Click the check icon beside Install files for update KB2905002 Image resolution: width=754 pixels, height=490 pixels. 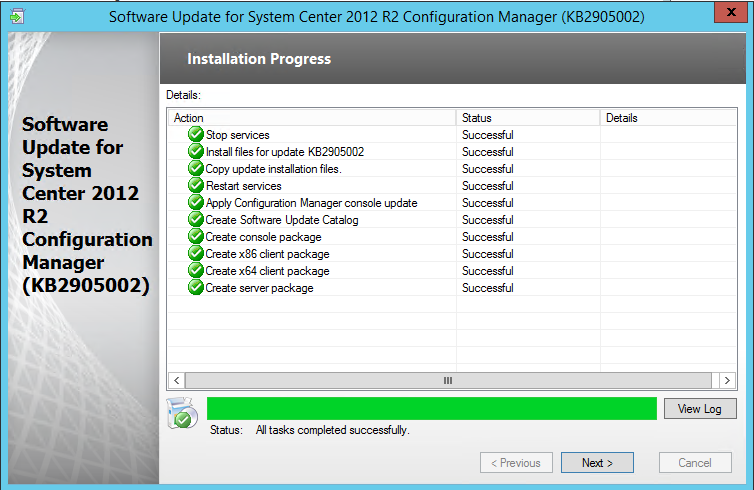tap(196, 151)
